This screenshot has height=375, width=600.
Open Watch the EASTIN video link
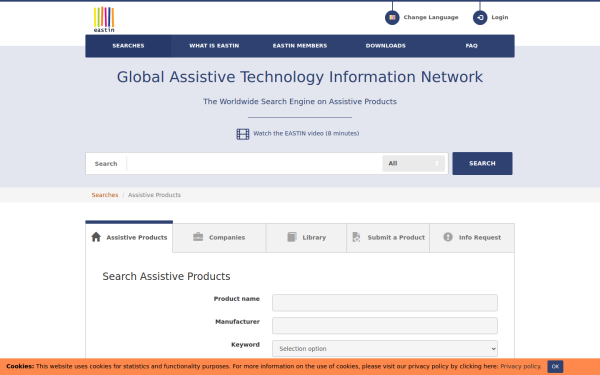click(306, 134)
